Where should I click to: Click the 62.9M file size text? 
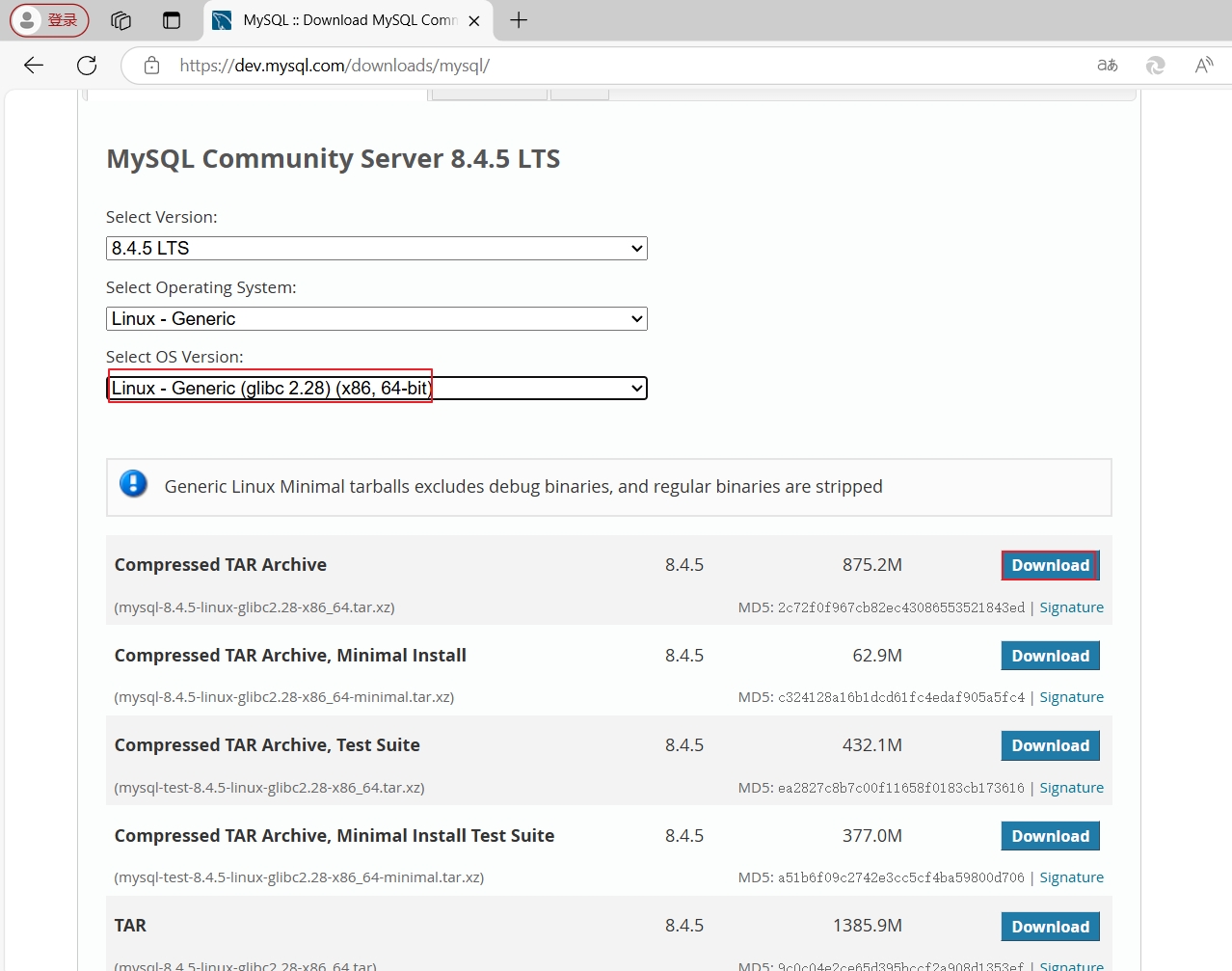(877, 656)
